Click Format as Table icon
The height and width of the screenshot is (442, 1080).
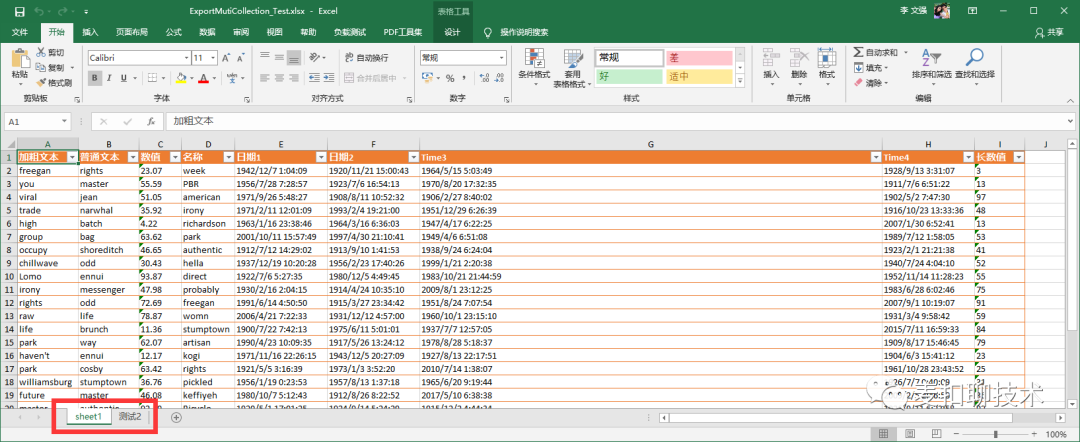click(x=573, y=59)
